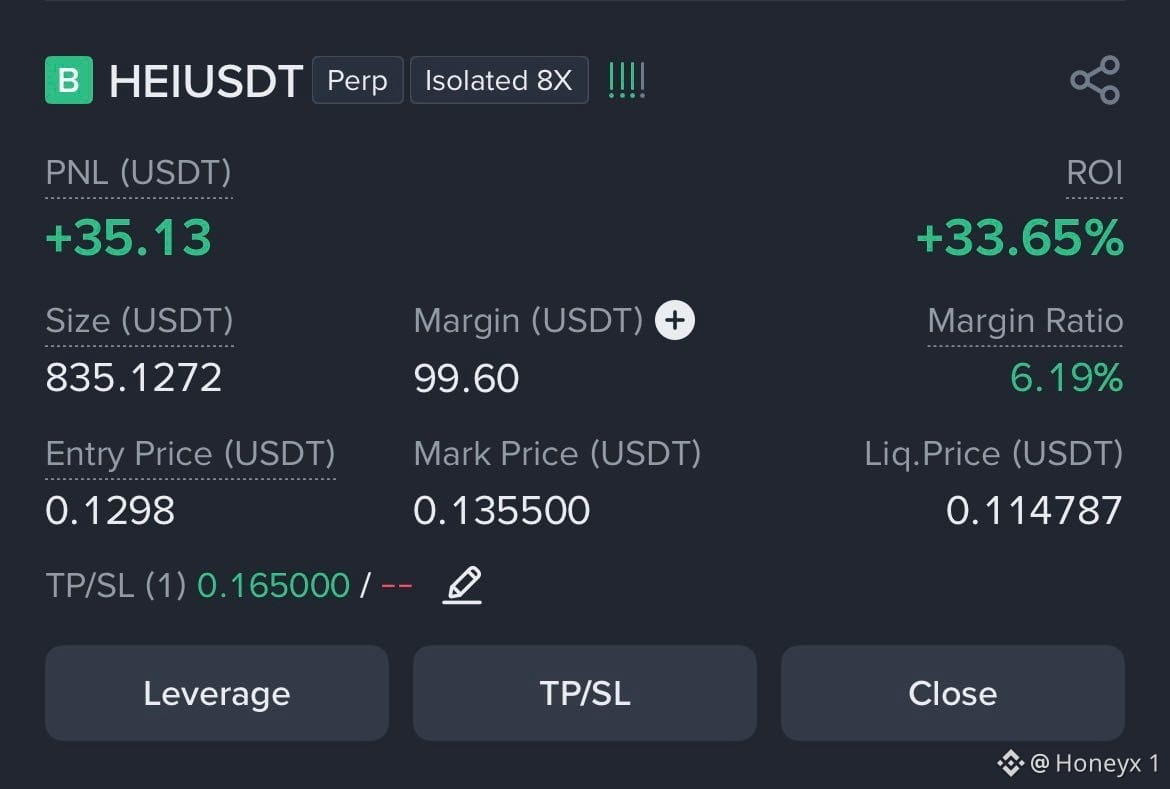Viewport: 1170px width, 789px height.
Task: Show the PNL (USDT) label explanation
Action: 139,173
